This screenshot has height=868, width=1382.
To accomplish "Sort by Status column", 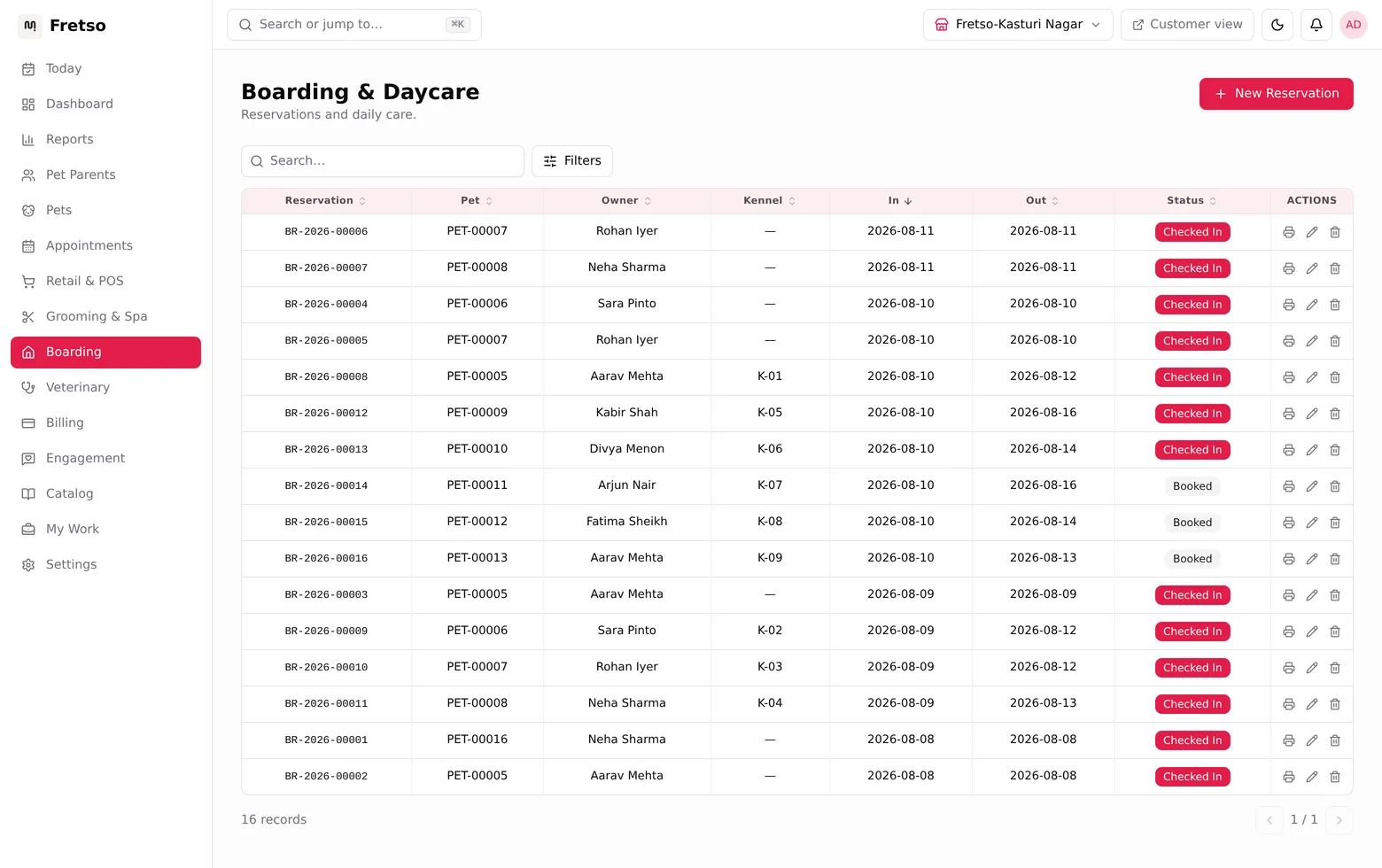I will point(1192,201).
